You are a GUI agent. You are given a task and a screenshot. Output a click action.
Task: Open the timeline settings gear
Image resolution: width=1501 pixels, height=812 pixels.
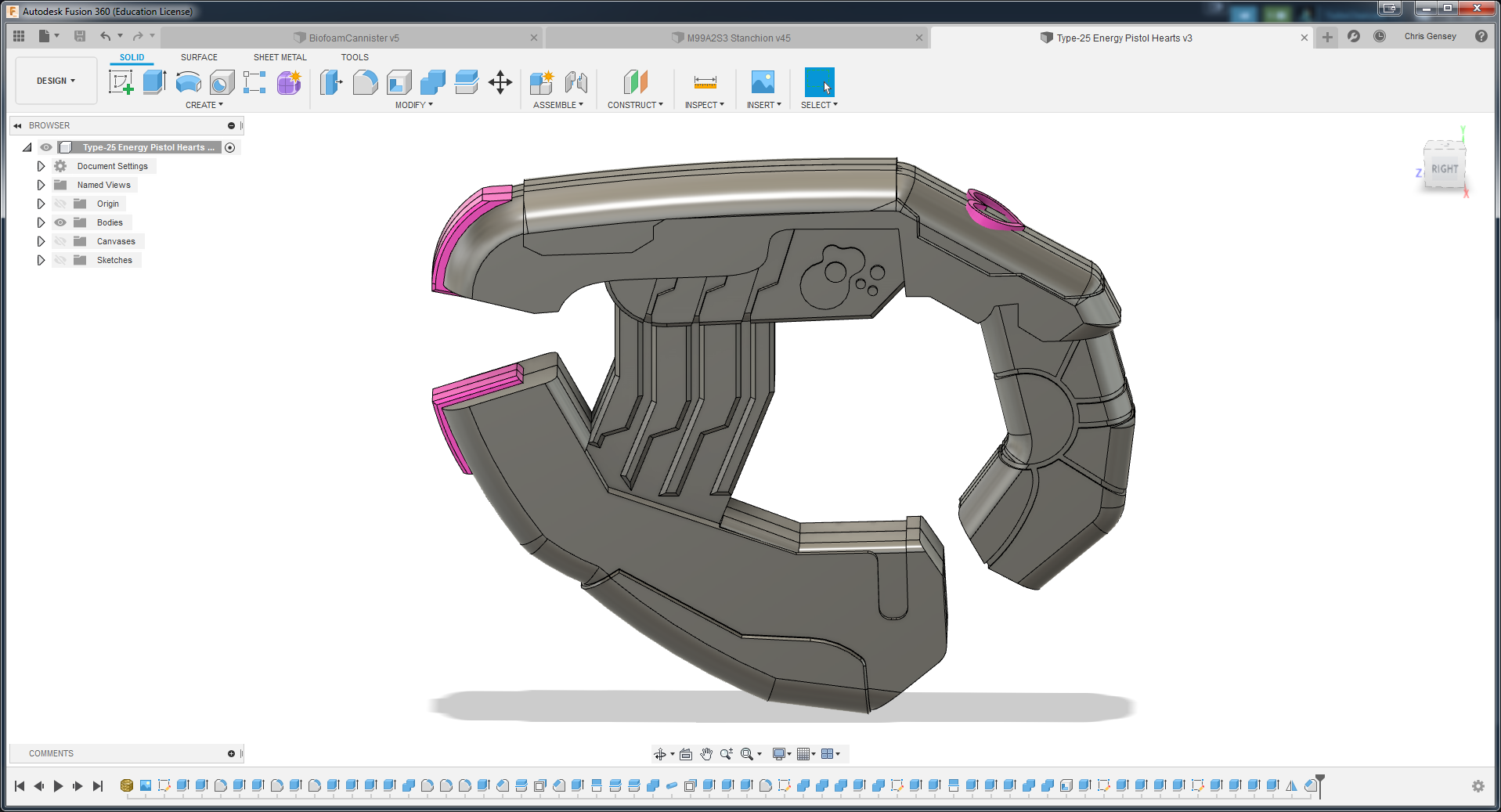1478,786
